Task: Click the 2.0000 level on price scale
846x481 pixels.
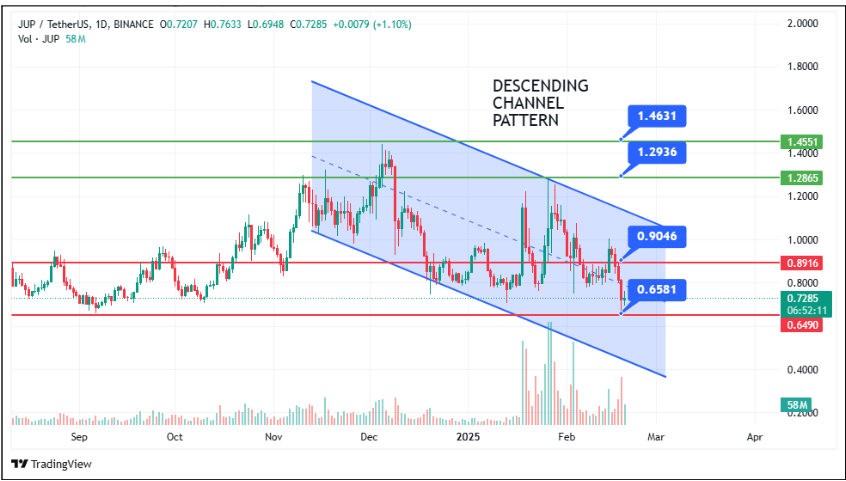Action: 803,23
